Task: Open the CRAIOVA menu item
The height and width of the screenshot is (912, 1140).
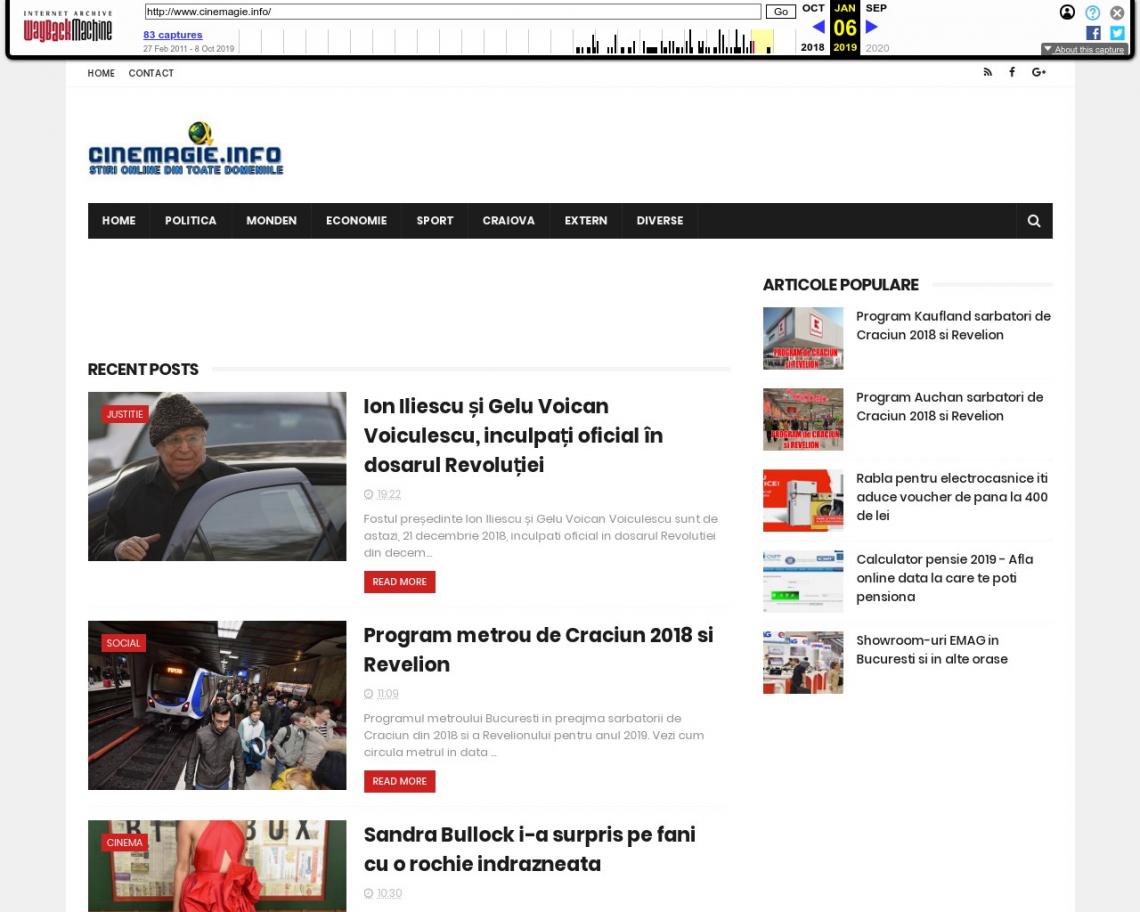Action: (508, 221)
